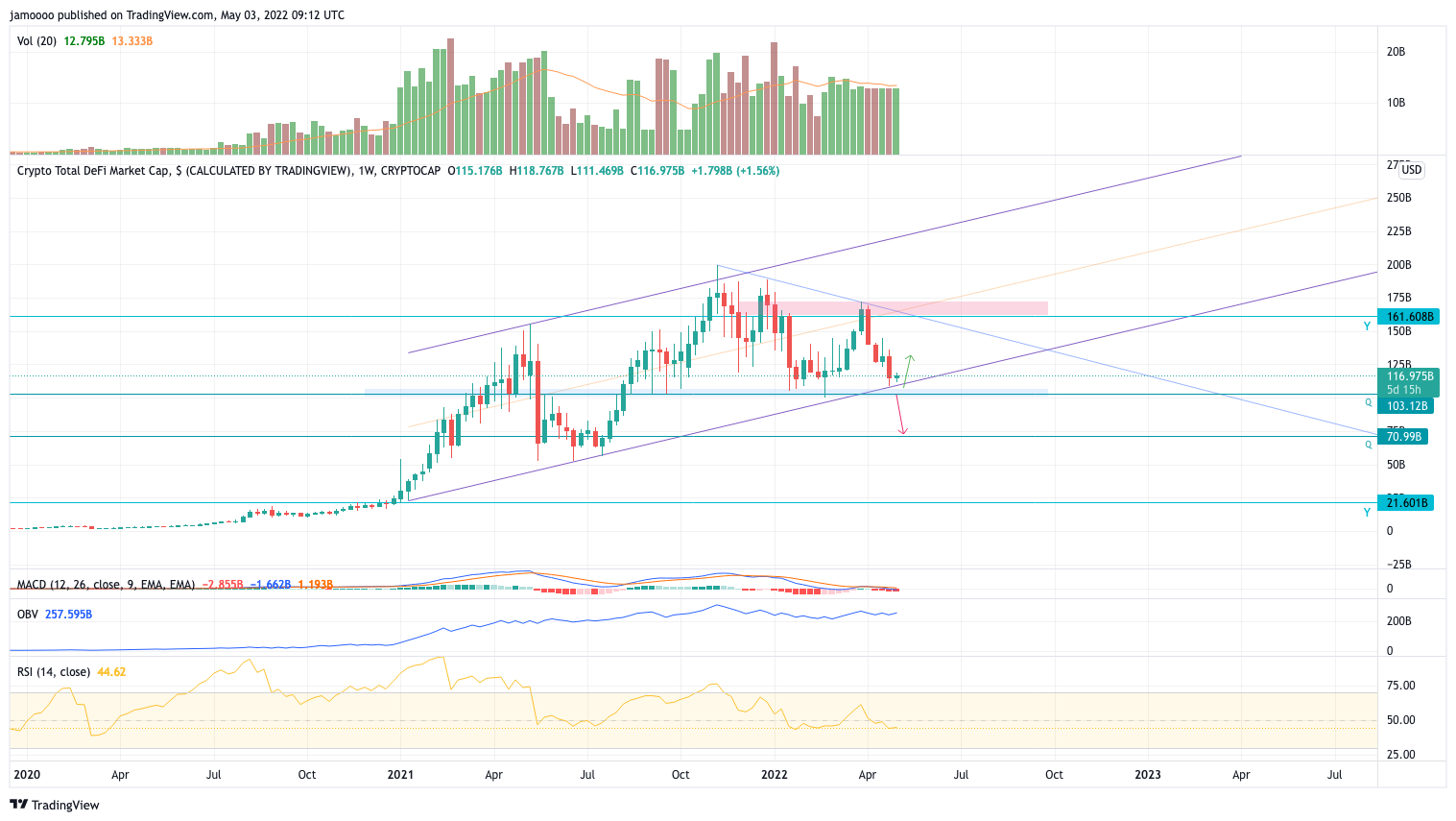Click the 250B price axis label
The height and width of the screenshot is (821, 1456).
tap(1398, 198)
